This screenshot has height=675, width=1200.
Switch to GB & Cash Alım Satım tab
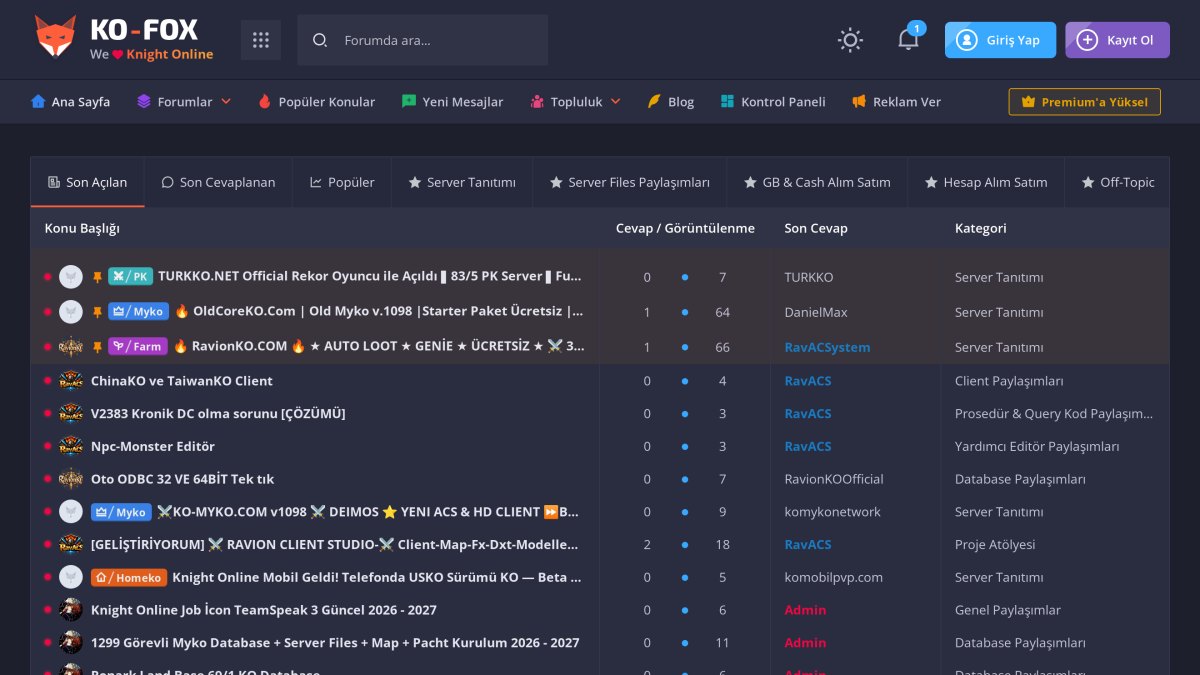(818, 182)
